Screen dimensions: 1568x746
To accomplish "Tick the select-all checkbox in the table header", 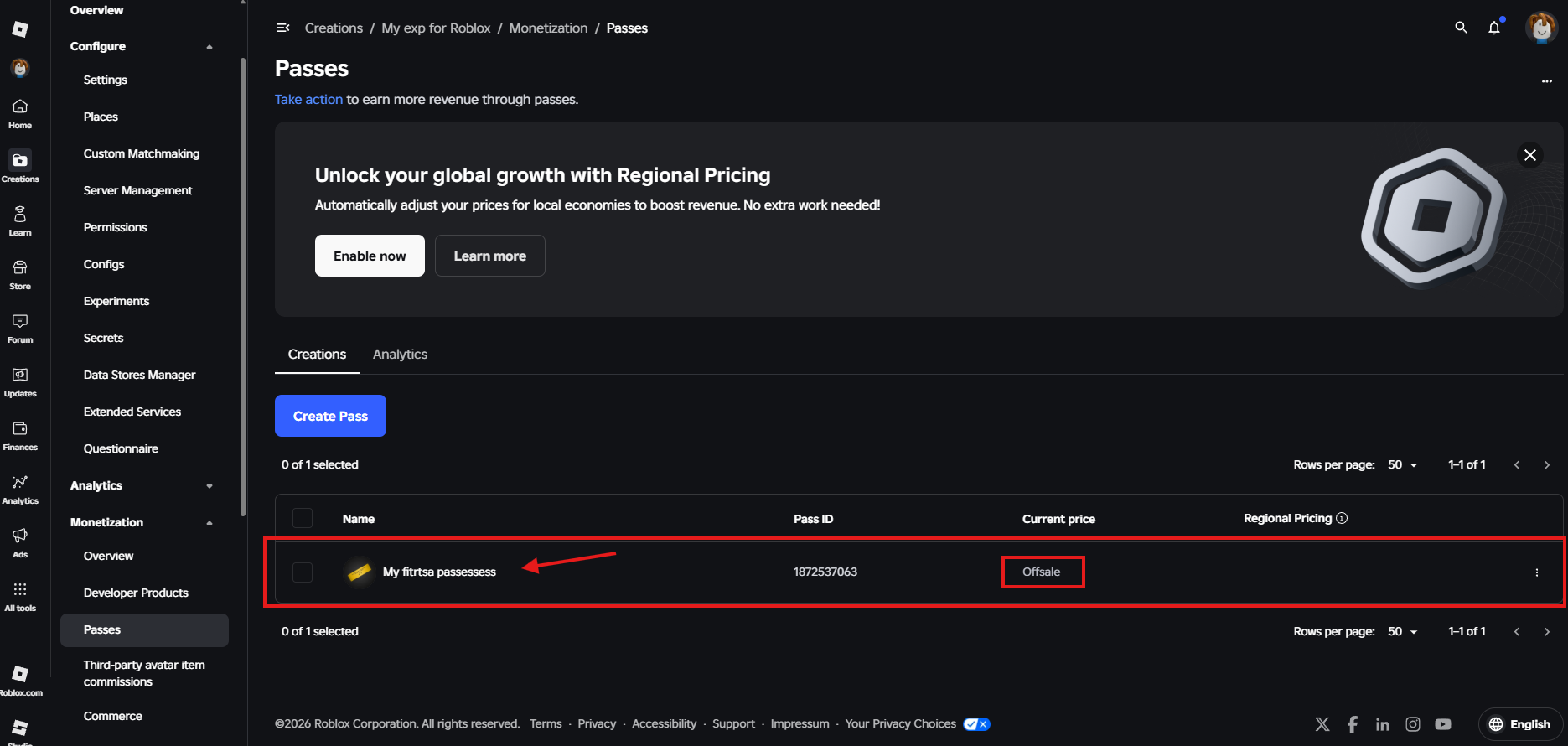I will 303,518.
